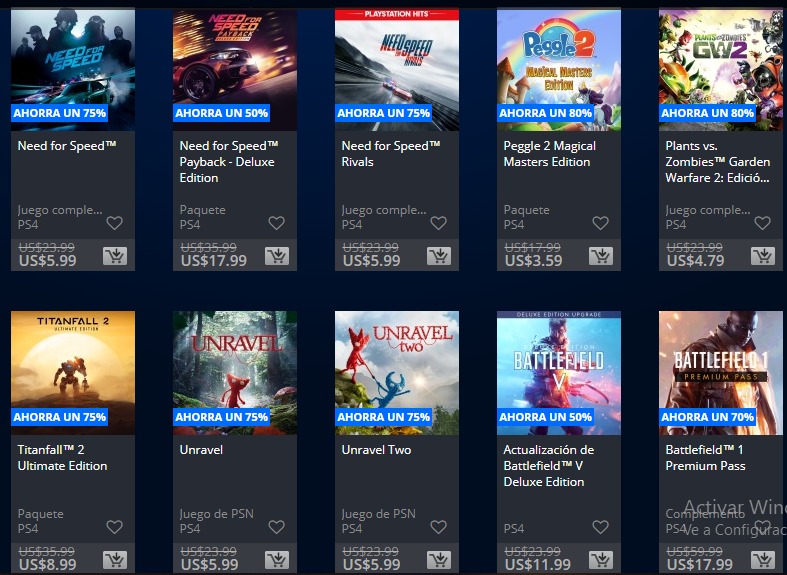
Task: Toggle wishlist heart for Peggle 2
Action: pos(600,223)
